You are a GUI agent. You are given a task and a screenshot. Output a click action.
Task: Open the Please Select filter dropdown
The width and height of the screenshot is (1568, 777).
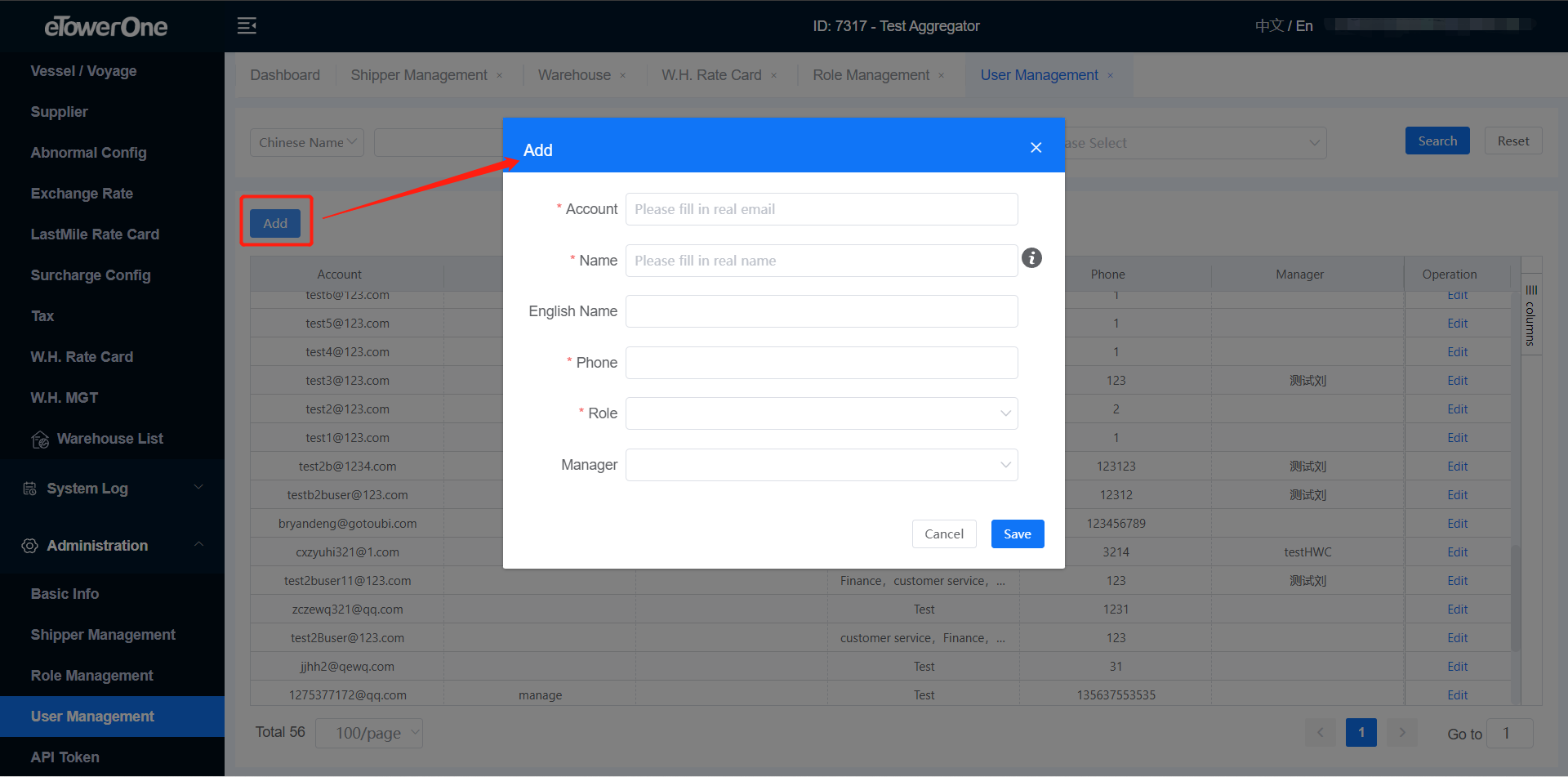(1194, 143)
